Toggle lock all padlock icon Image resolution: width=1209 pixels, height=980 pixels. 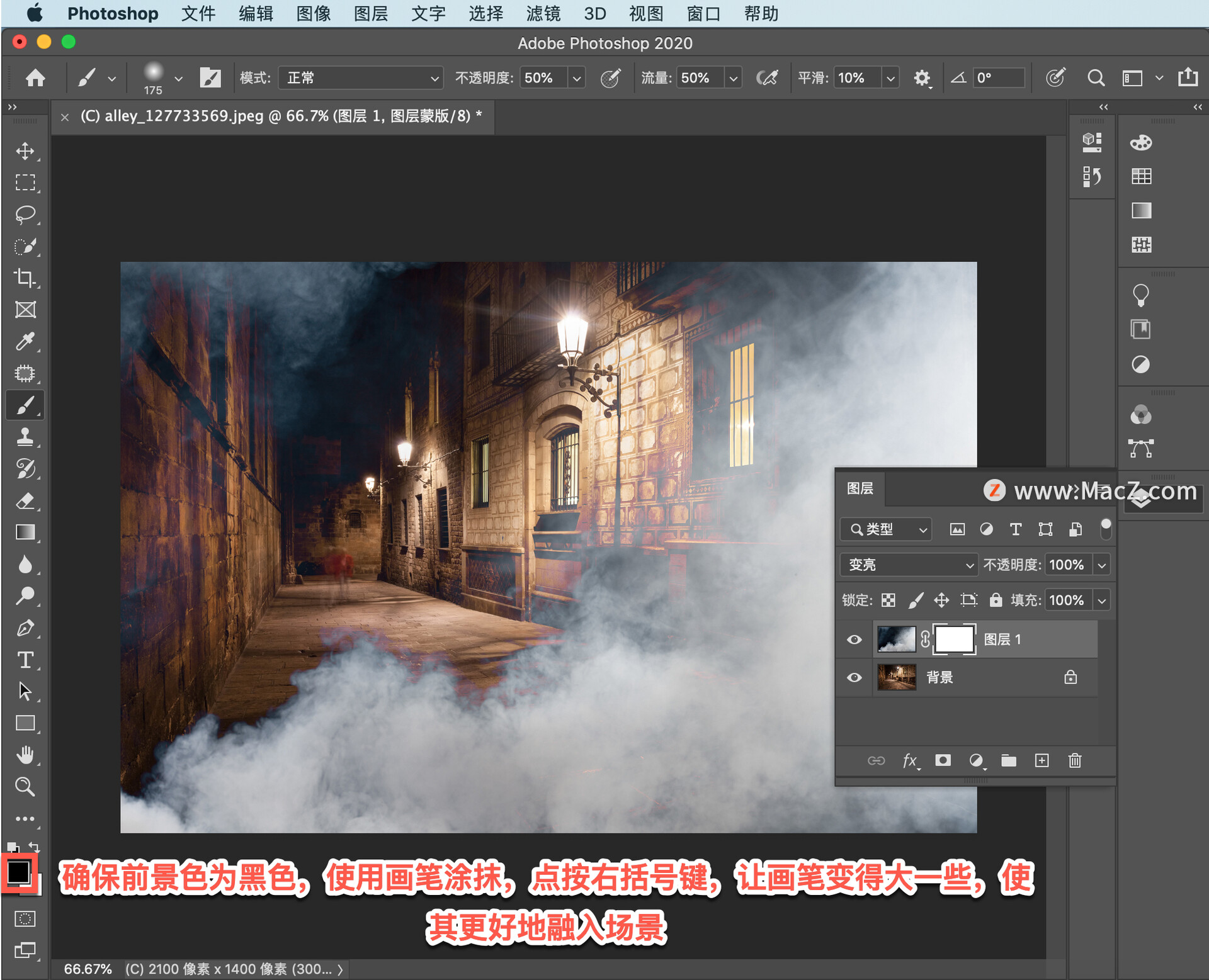(x=996, y=600)
